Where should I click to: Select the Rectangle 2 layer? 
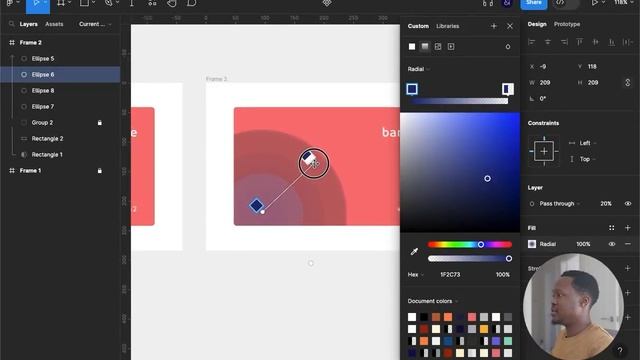47,138
